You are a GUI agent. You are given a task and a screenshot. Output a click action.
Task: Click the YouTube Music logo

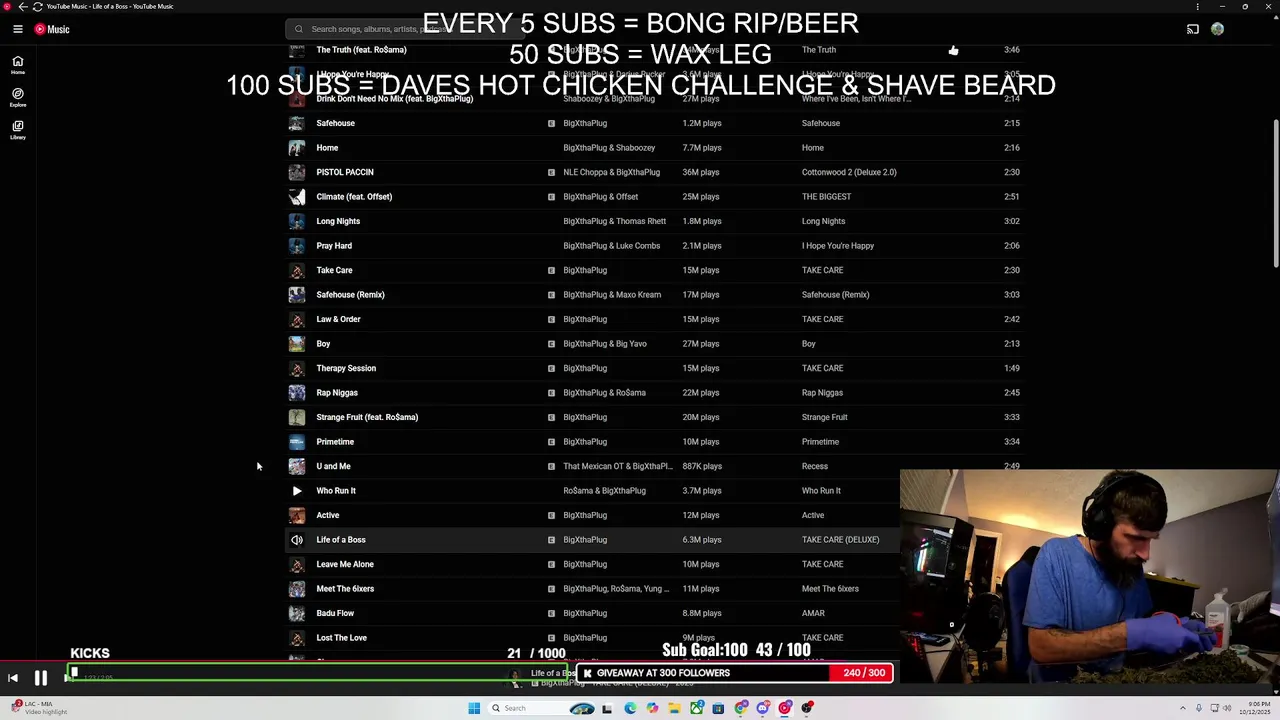tap(52, 29)
